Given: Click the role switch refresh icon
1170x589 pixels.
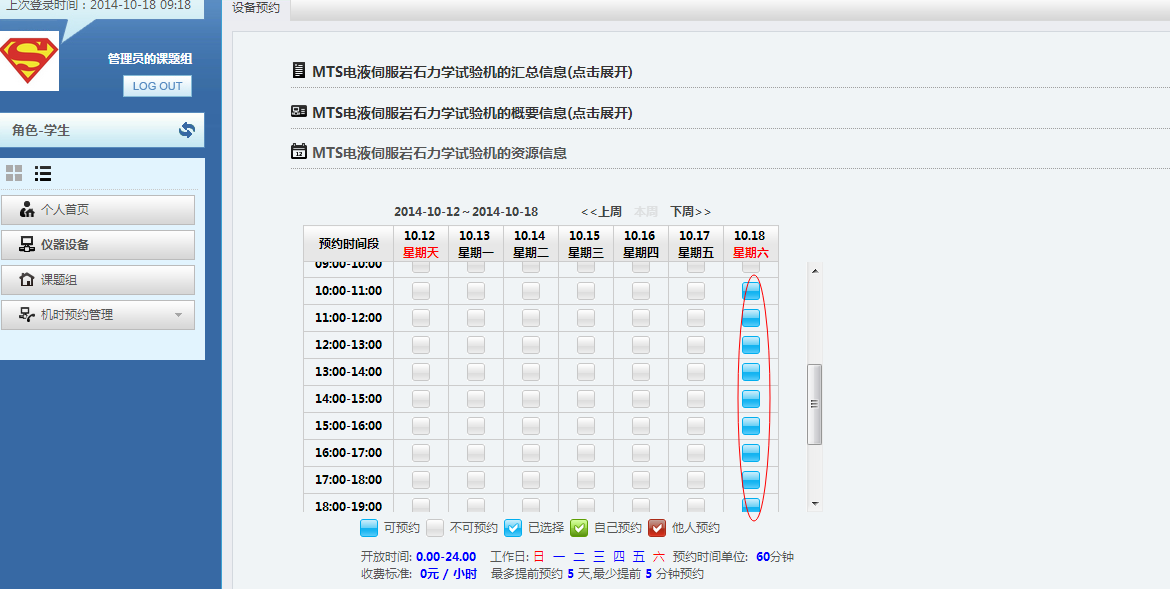Looking at the screenshot, I should 186,130.
